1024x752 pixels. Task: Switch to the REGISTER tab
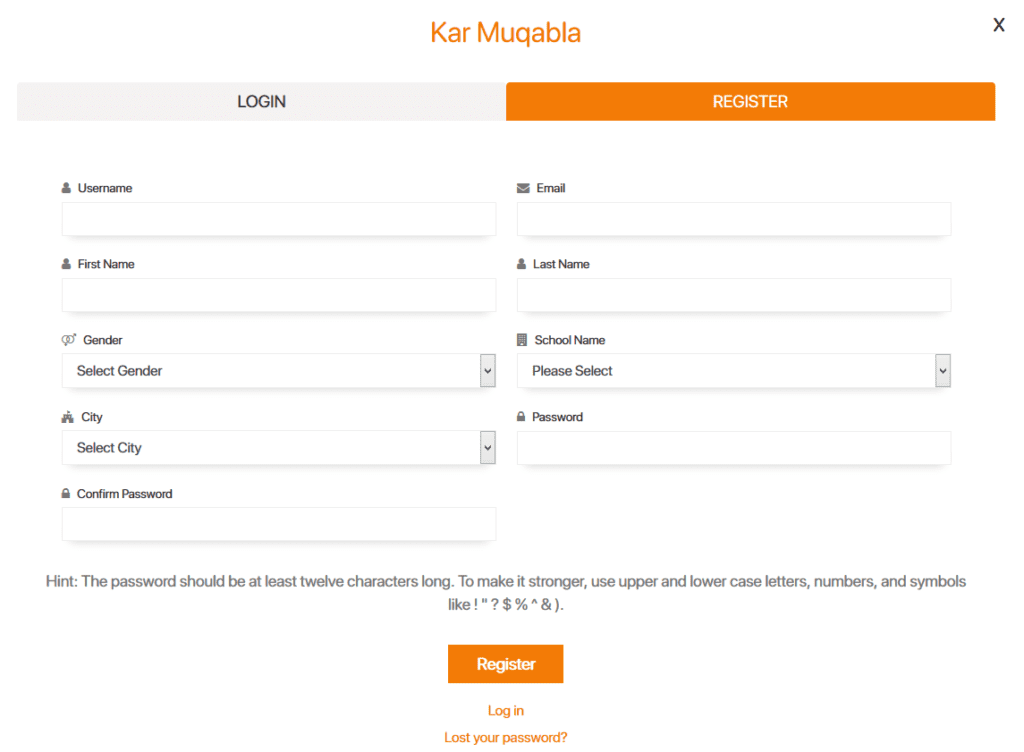click(x=750, y=101)
